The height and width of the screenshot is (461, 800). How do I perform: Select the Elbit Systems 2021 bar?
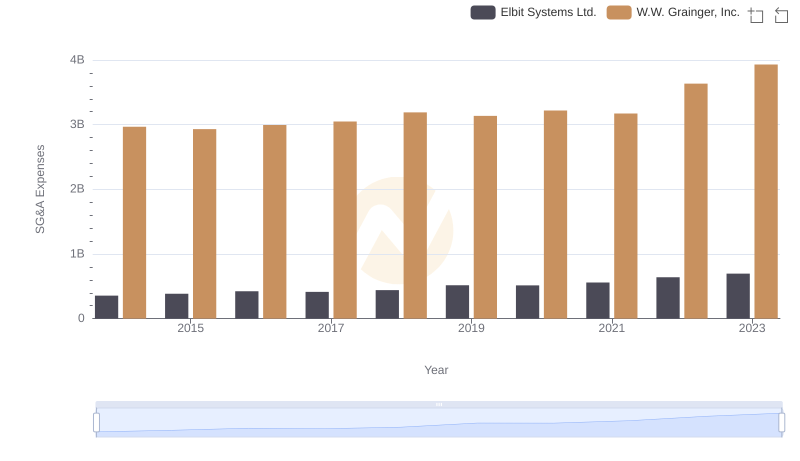coord(597,300)
